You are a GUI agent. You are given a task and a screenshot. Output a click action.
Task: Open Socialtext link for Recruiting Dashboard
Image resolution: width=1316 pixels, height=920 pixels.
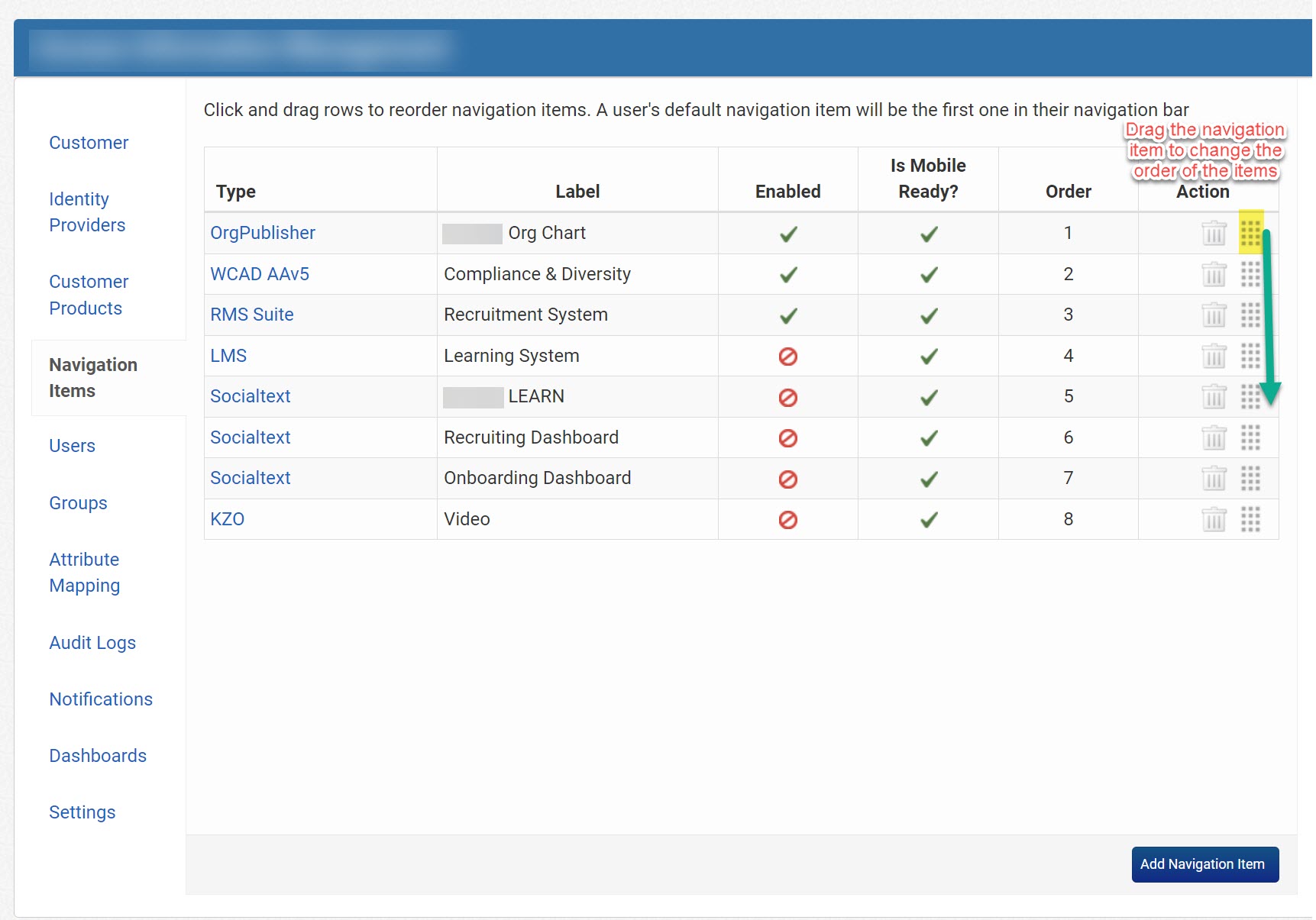(251, 437)
